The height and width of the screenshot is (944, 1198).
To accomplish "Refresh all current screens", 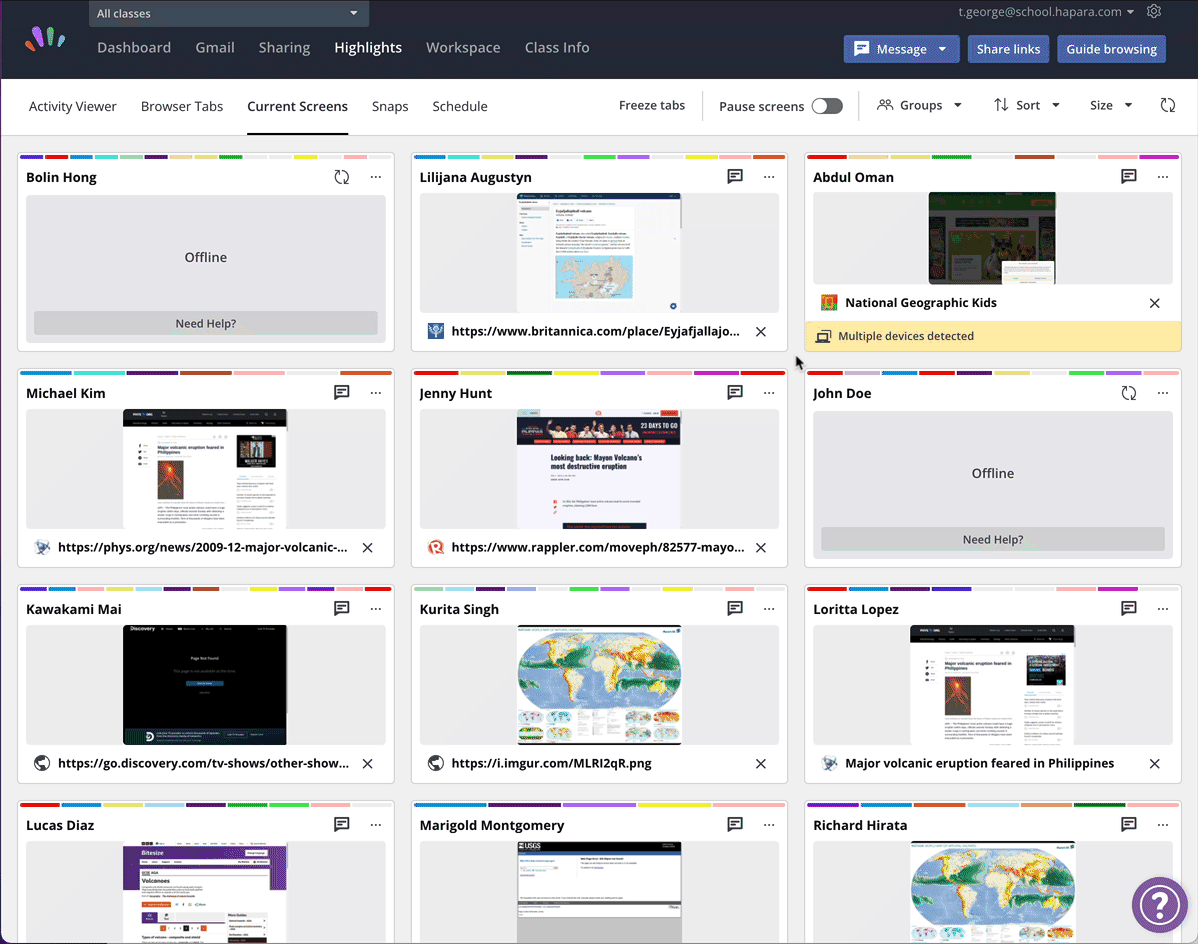I will pyautogui.click(x=1167, y=105).
